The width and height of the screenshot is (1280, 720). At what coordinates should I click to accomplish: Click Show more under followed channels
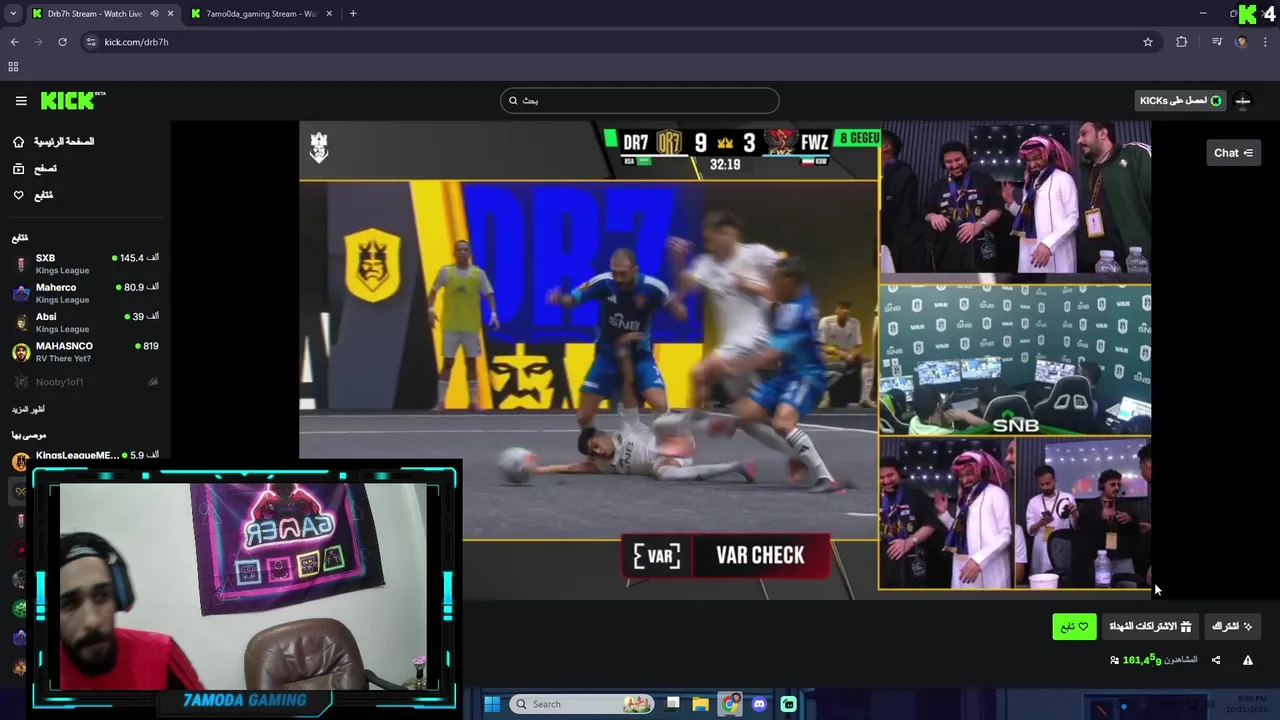click(x=28, y=409)
